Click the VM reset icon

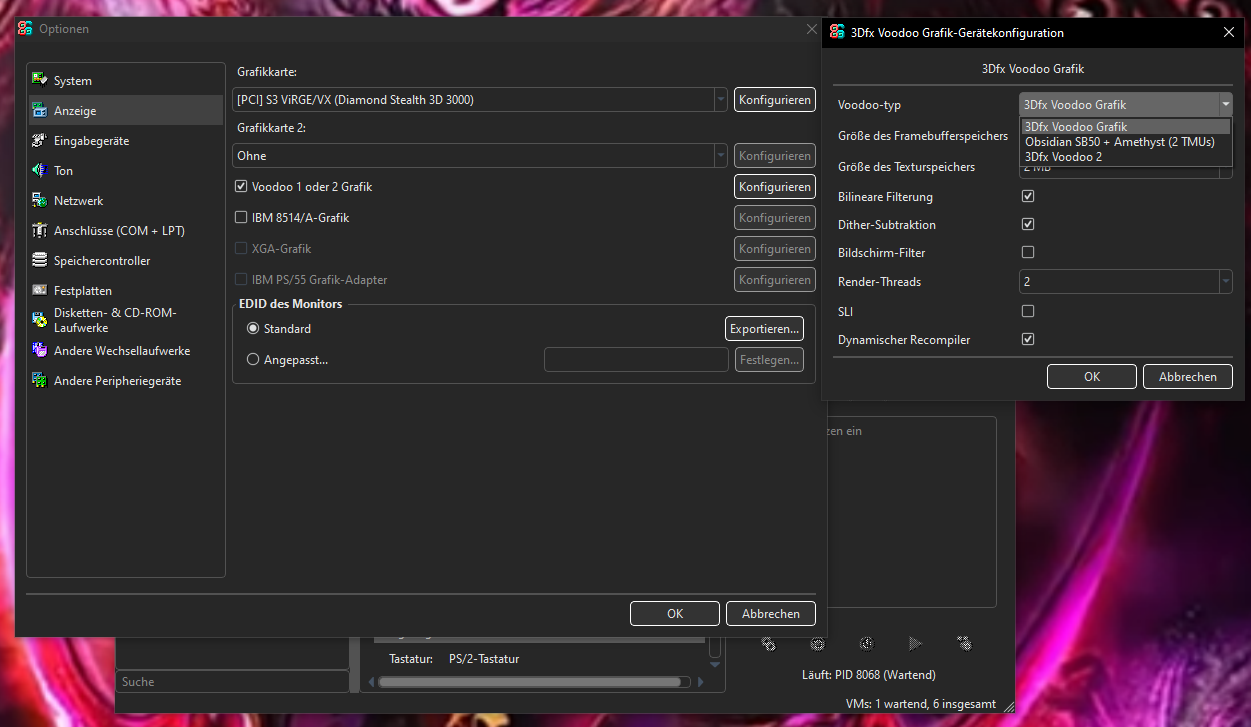[817, 643]
